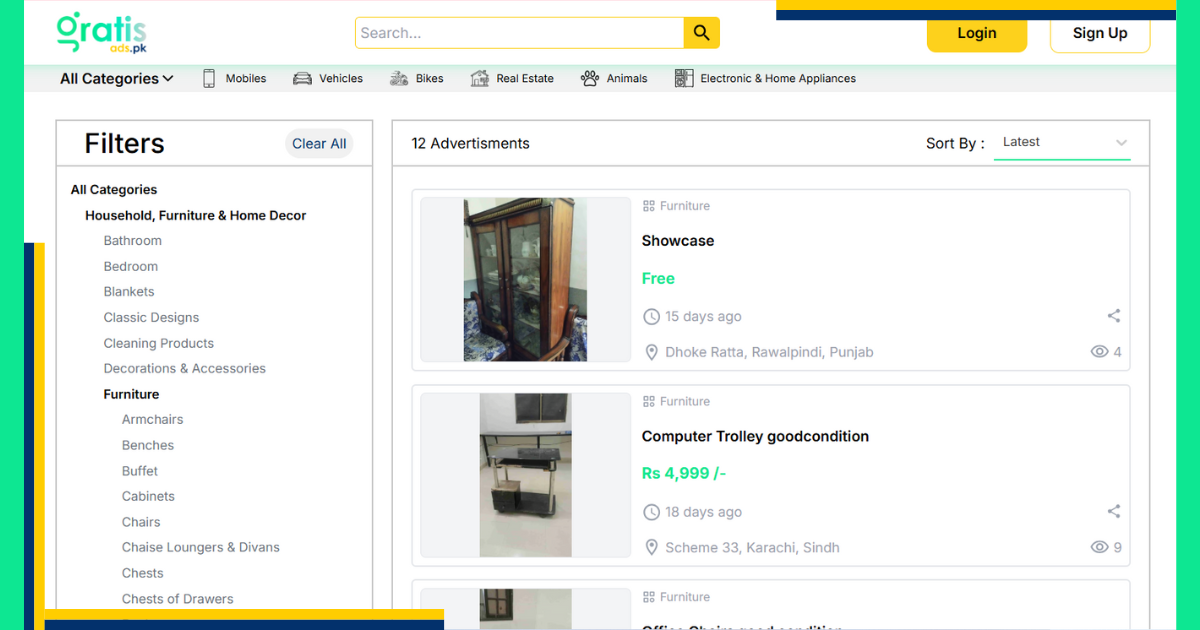
Task: Open the Computer Trolley goodcondition ad title
Action: pos(755,436)
